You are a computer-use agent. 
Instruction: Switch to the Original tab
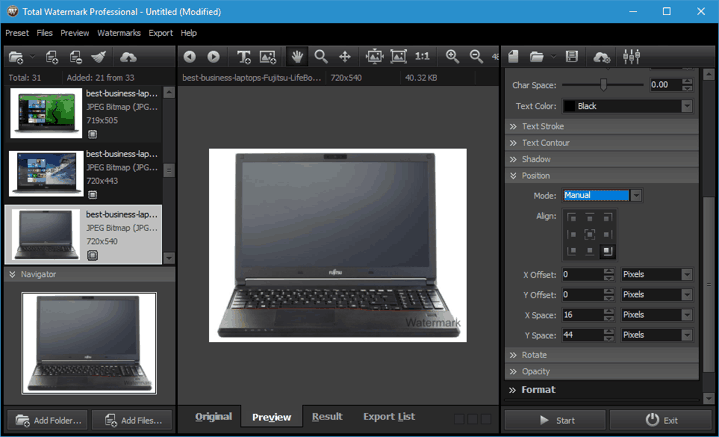tap(213, 417)
